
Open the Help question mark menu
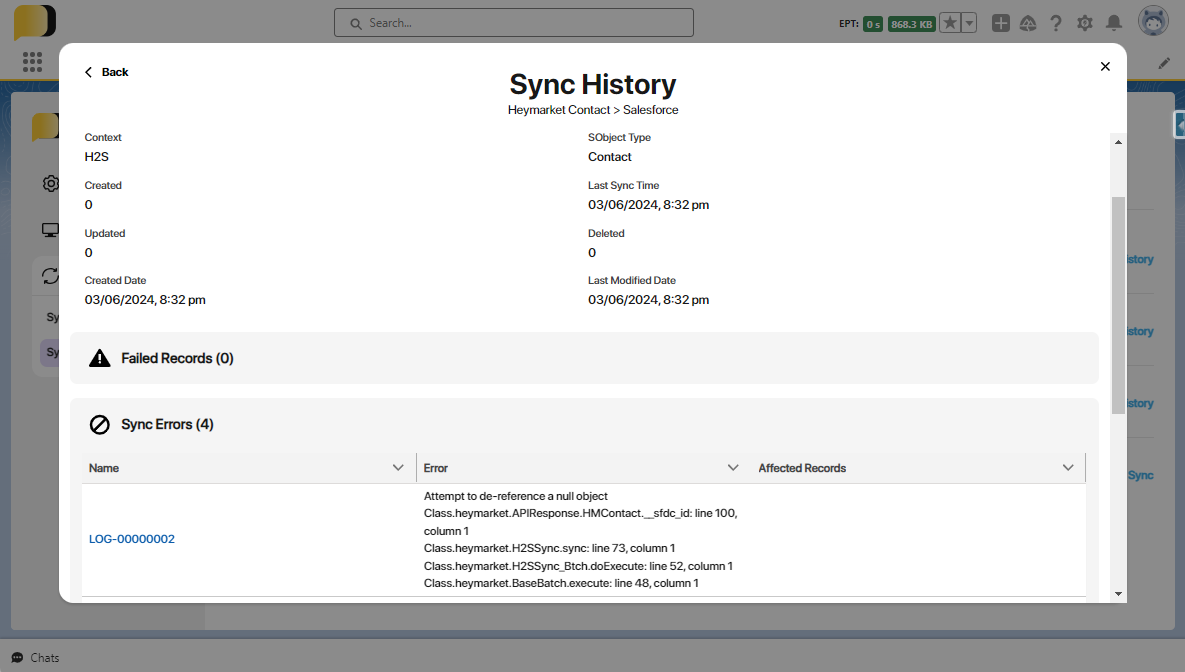tap(1056, 23)
